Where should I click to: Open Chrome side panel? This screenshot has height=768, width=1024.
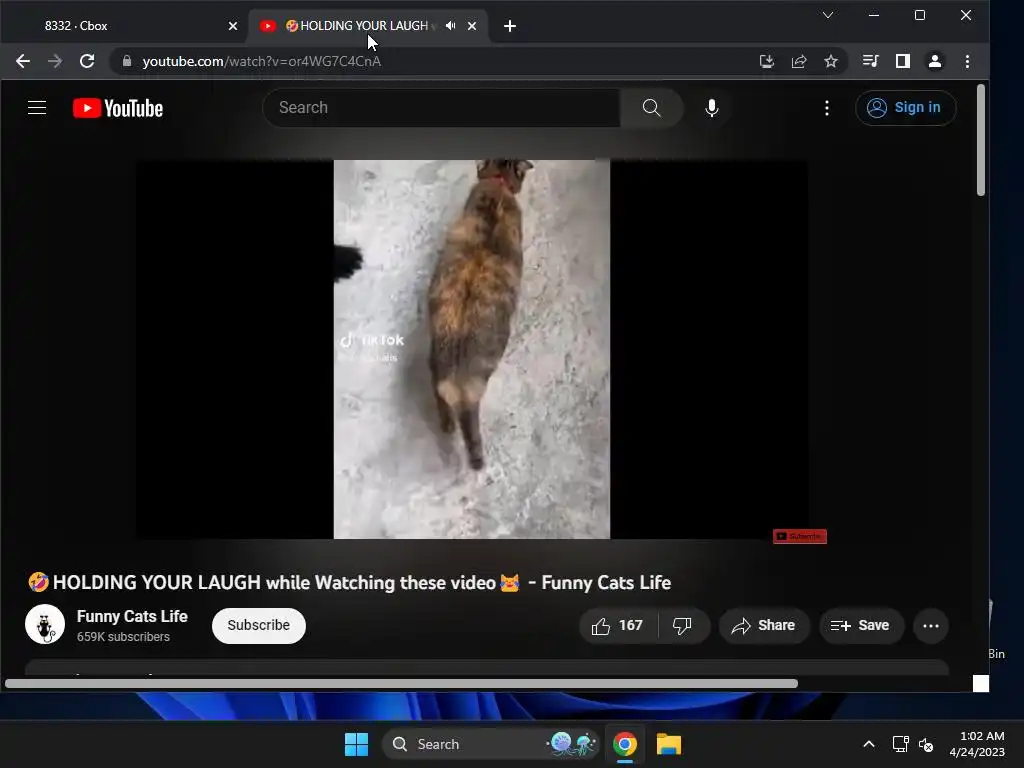(x=903, y=61)
